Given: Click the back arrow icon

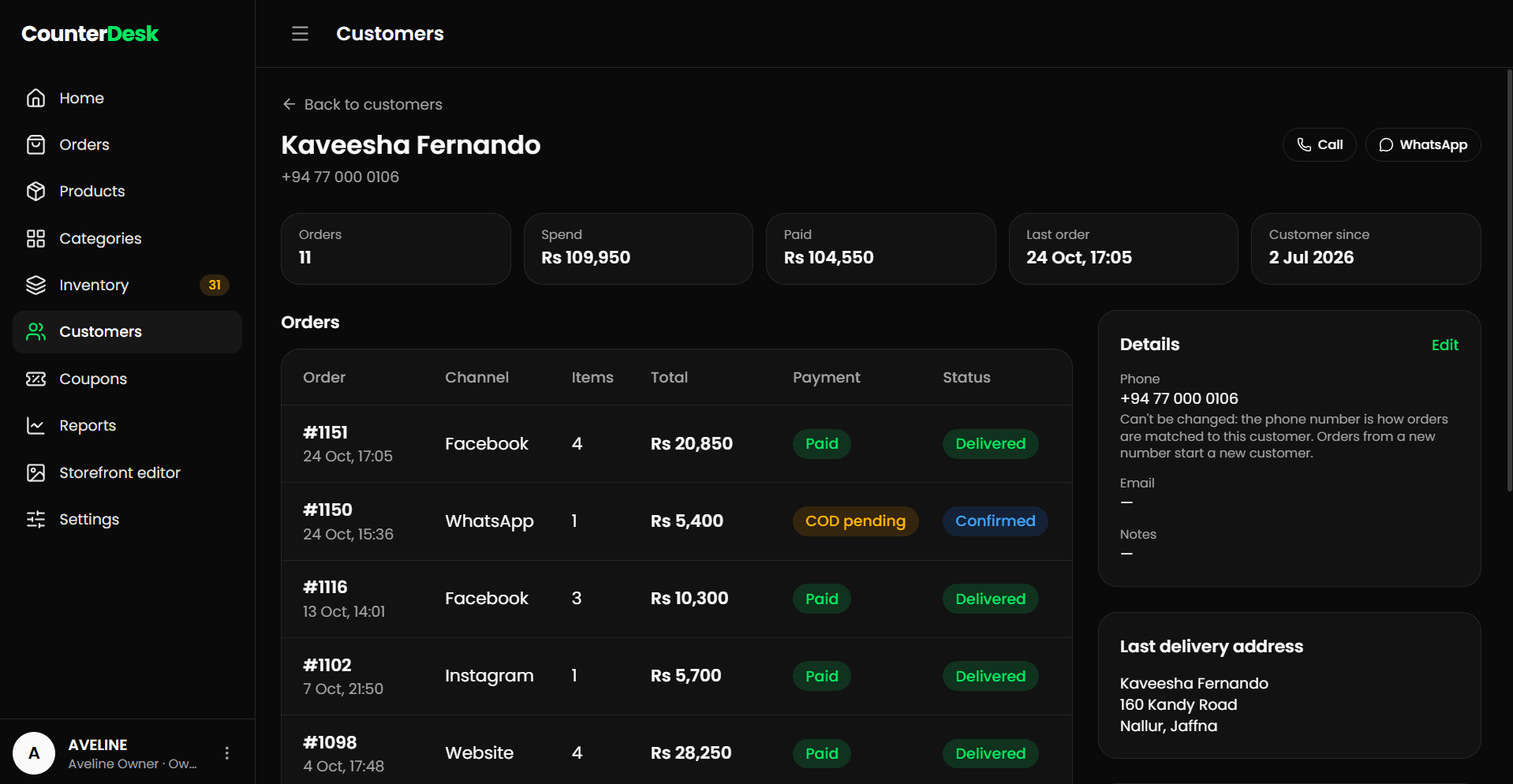Looking at the screenshot, I should (x=289, y=104).
